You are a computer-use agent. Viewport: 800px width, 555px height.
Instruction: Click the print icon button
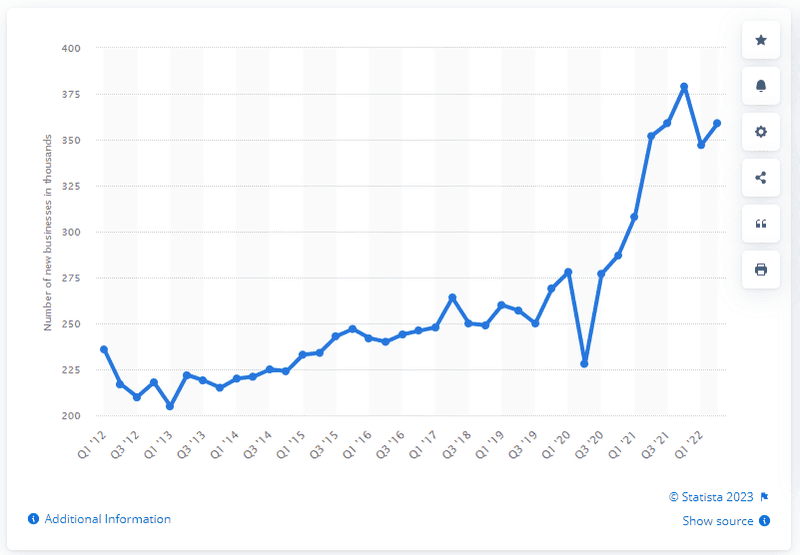click(761, 269)
